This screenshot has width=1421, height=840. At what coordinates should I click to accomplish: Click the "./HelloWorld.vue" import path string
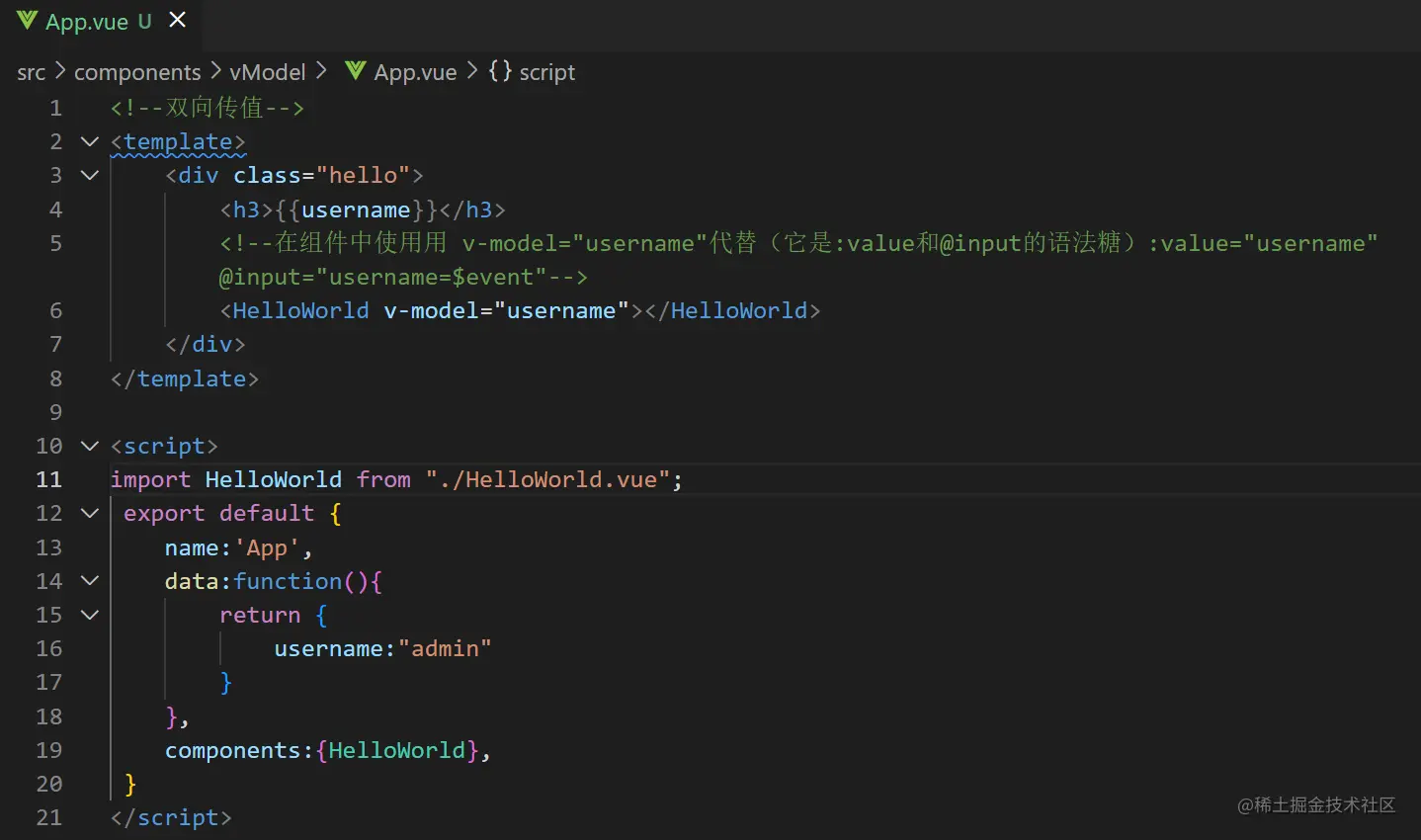pyautogui.click(x=547, y=479)
